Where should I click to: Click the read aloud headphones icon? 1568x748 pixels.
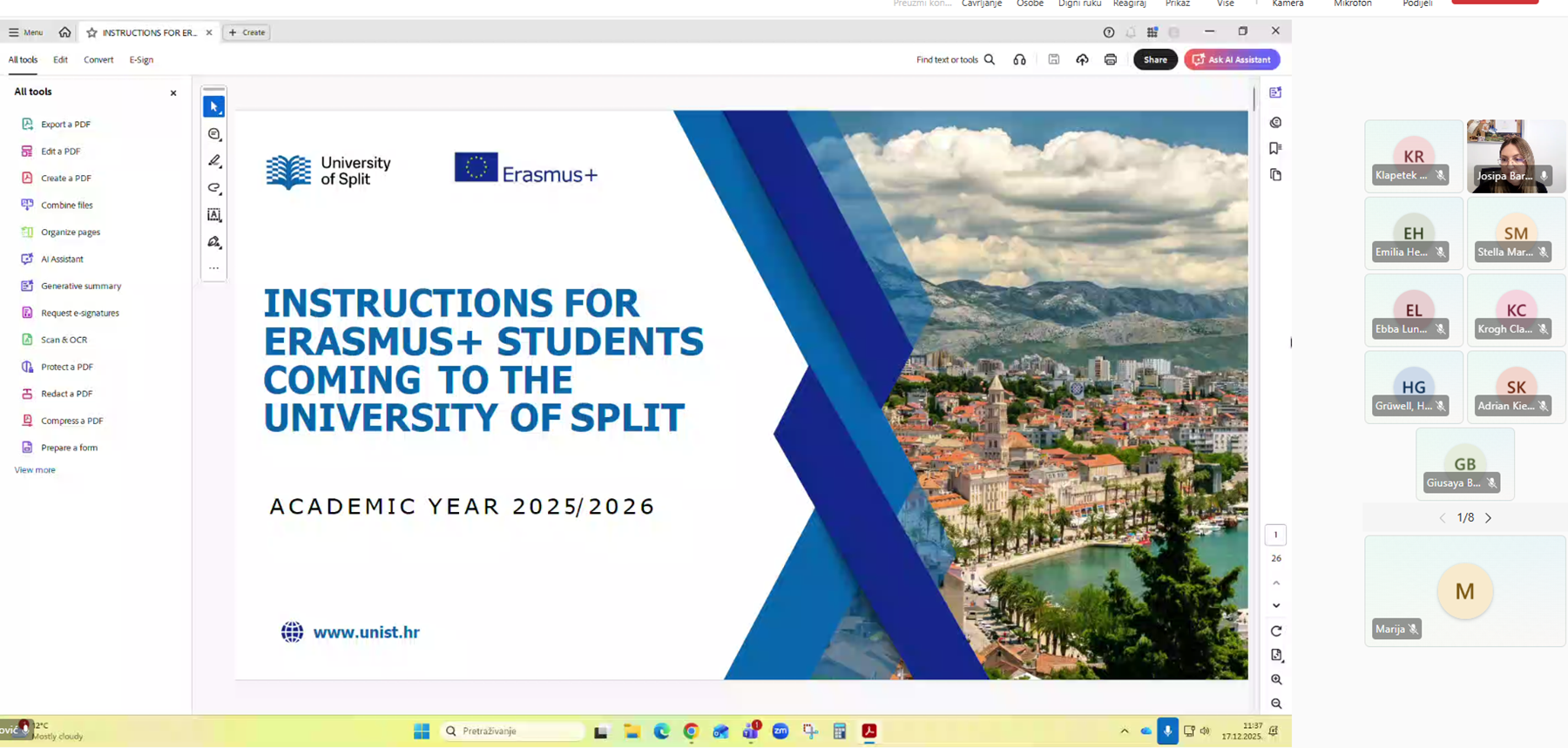click(1019, 60)
